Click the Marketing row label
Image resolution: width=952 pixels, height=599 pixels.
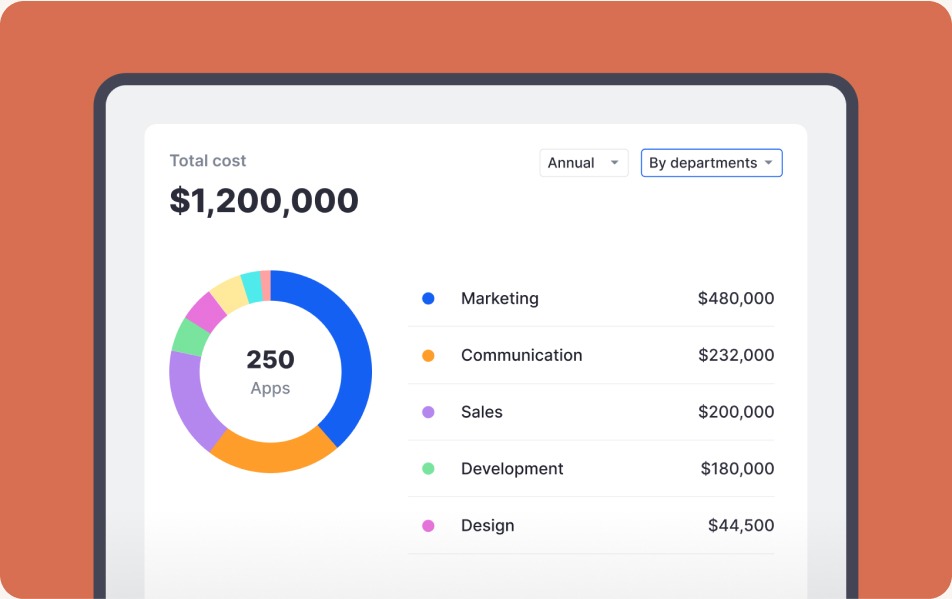500,299
